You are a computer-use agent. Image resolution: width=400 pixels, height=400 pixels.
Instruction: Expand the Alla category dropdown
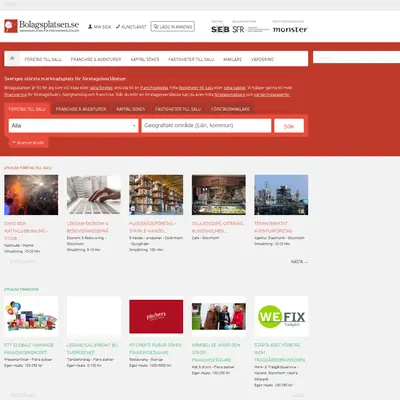click(73, 126)
